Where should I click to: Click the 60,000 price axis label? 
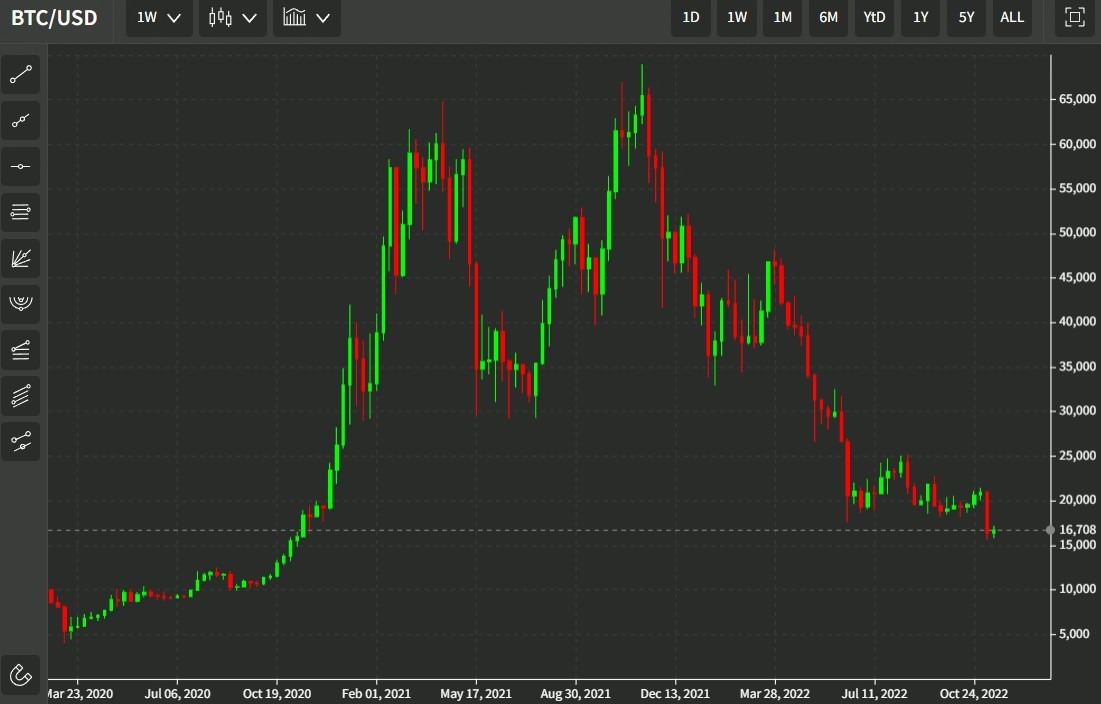(1077, 144)
